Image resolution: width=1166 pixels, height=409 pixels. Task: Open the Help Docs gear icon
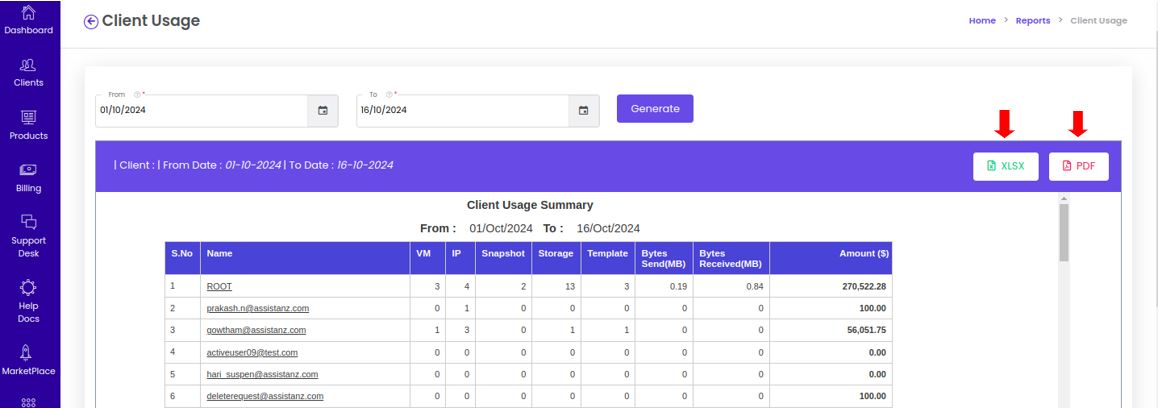28,287
